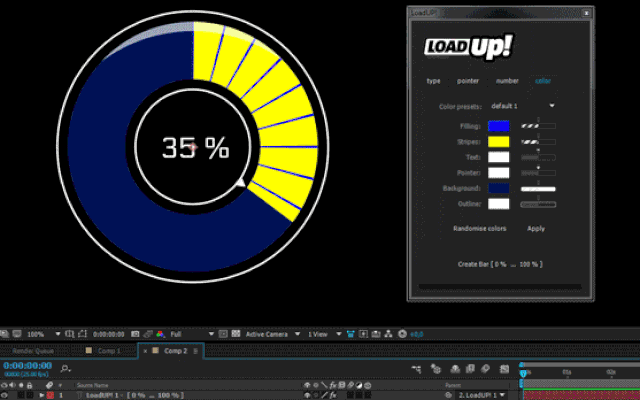Toggle collapse transformations switch on layer 1

pyautogui.click(x=316, y=395)
